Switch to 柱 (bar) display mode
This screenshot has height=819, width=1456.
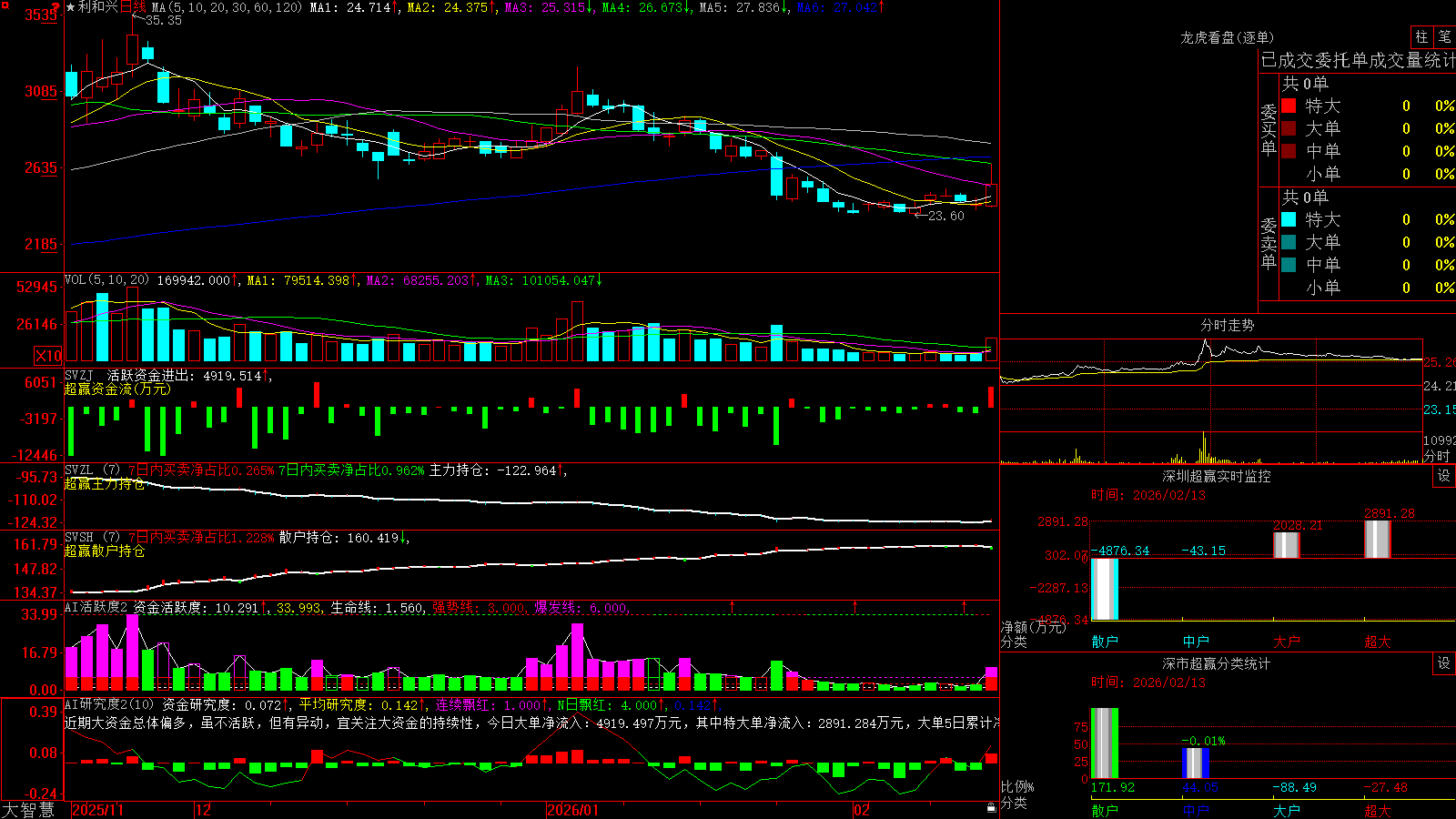pyautogui.click(x=1421, y=36)
